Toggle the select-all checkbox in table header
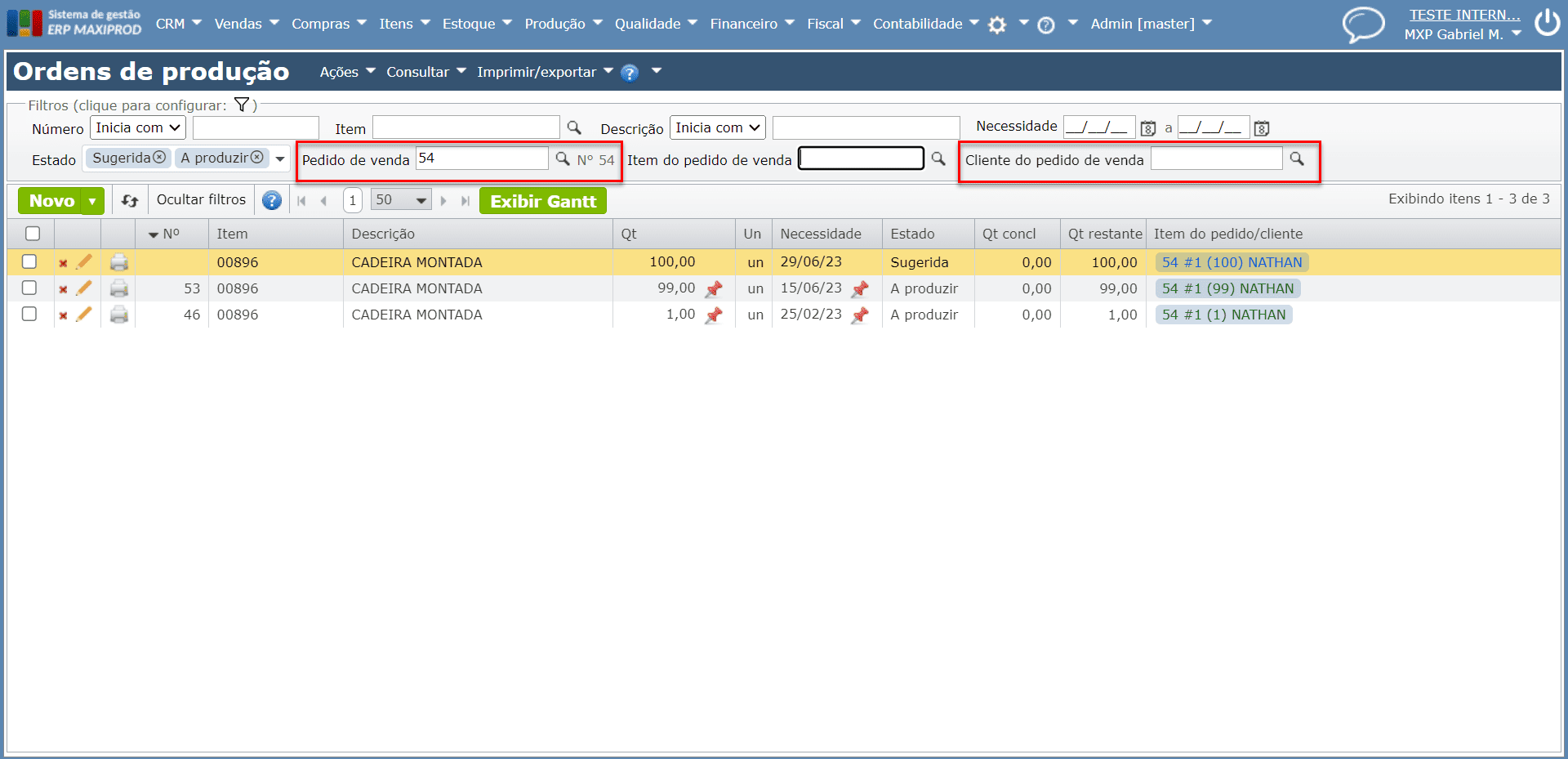The image size is (1568, 759). 33,234
